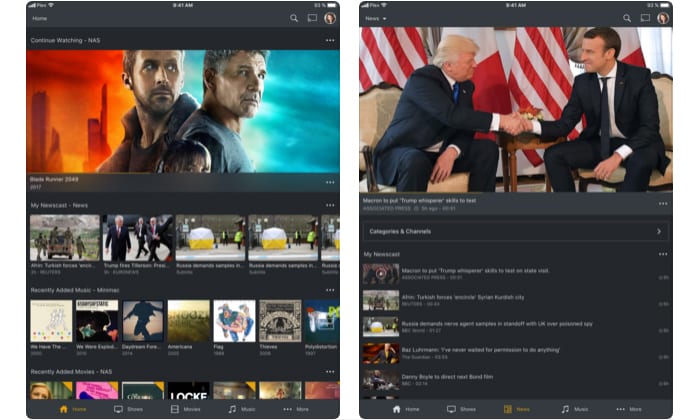Open search on the left Home screen
The height and width of the screenshot is (420, 700).
[294, 18]
